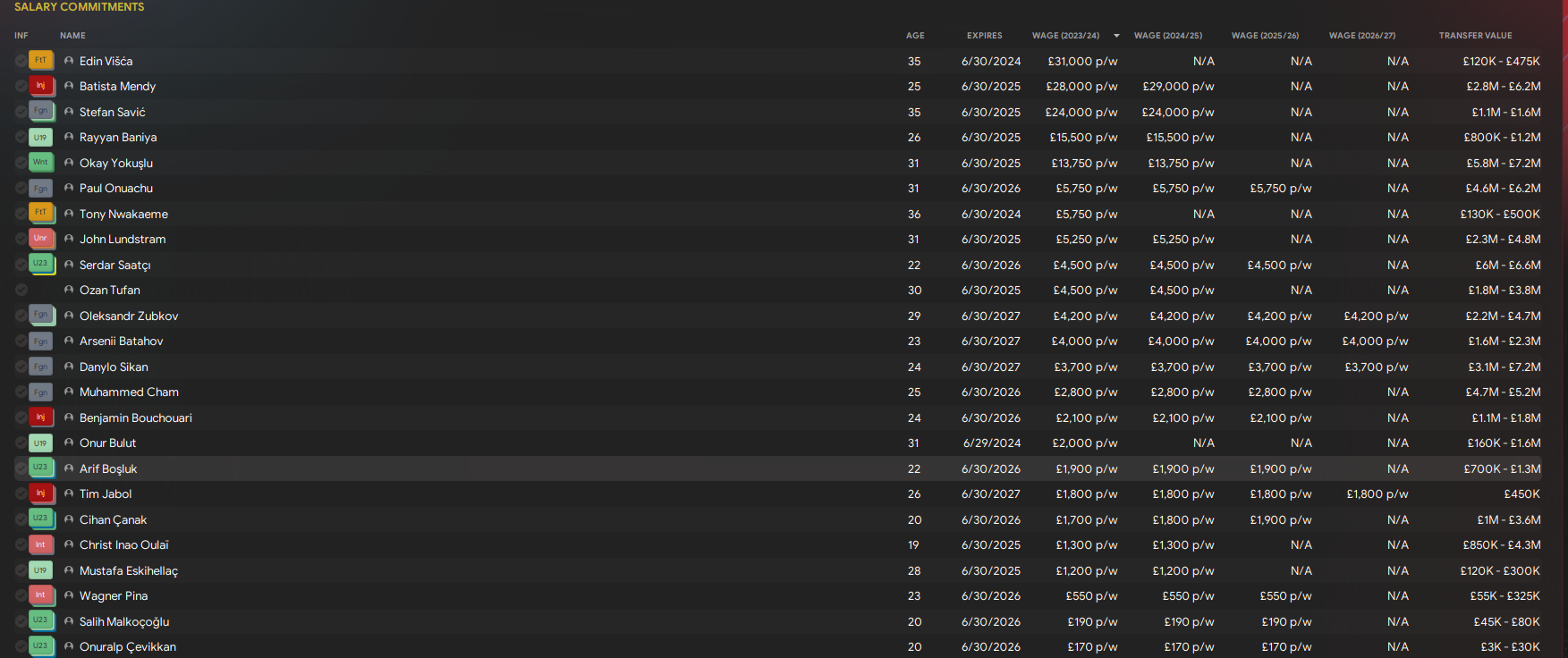Screen dimensions: 1568x658
Task: Click the Unr badge beside John Lundstram
Action: click(x=40, y=239)
